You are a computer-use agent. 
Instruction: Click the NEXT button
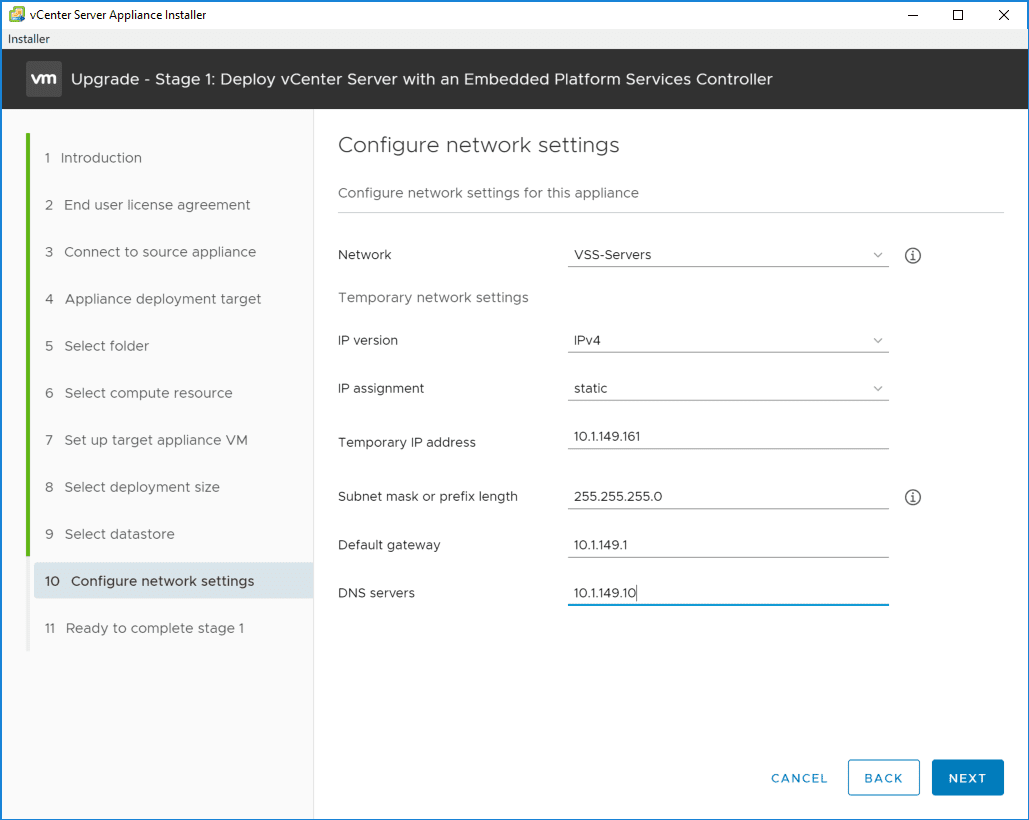967,778
